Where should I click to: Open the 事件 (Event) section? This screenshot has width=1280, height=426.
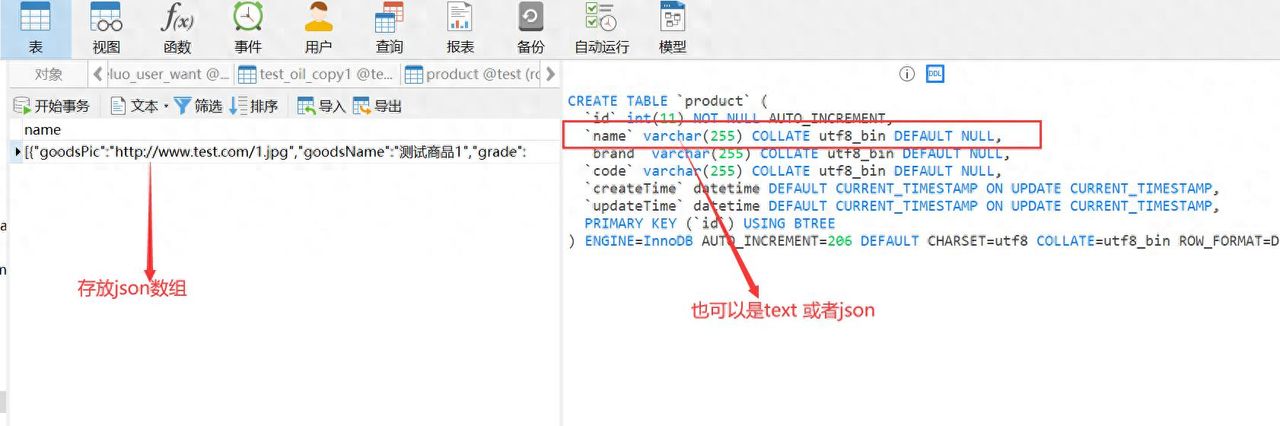pyautogui.click(x=248, y=29)
